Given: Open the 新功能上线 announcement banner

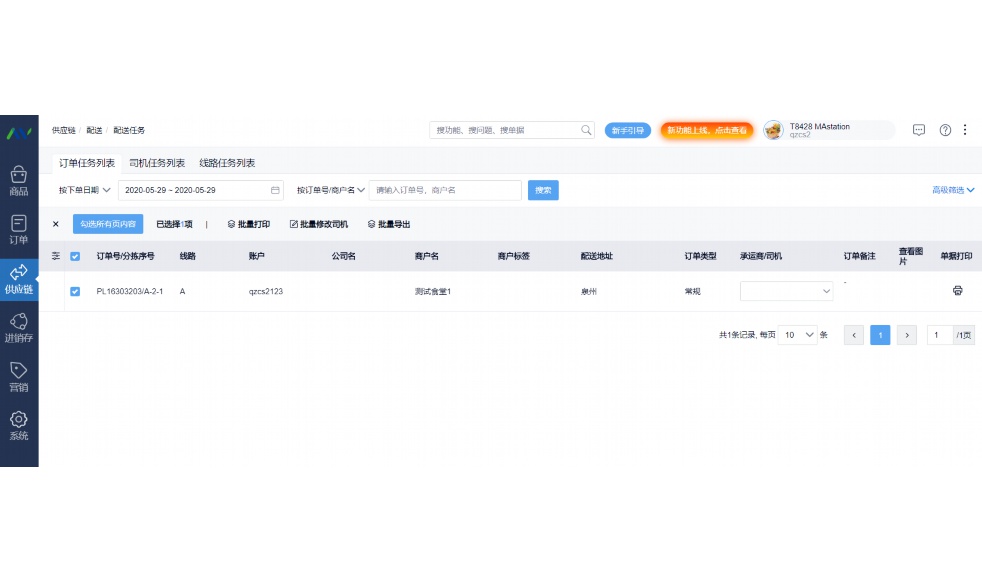Looking at the screenshot, I should 706,130.
